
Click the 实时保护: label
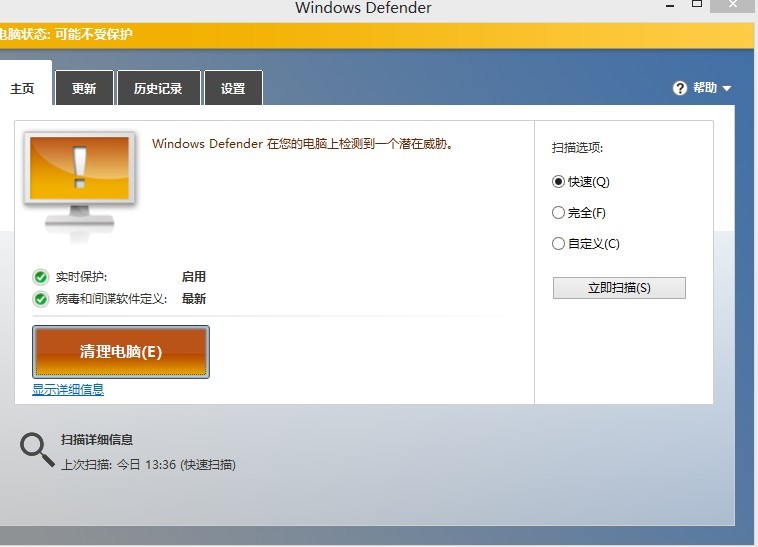tap(81, 277)
